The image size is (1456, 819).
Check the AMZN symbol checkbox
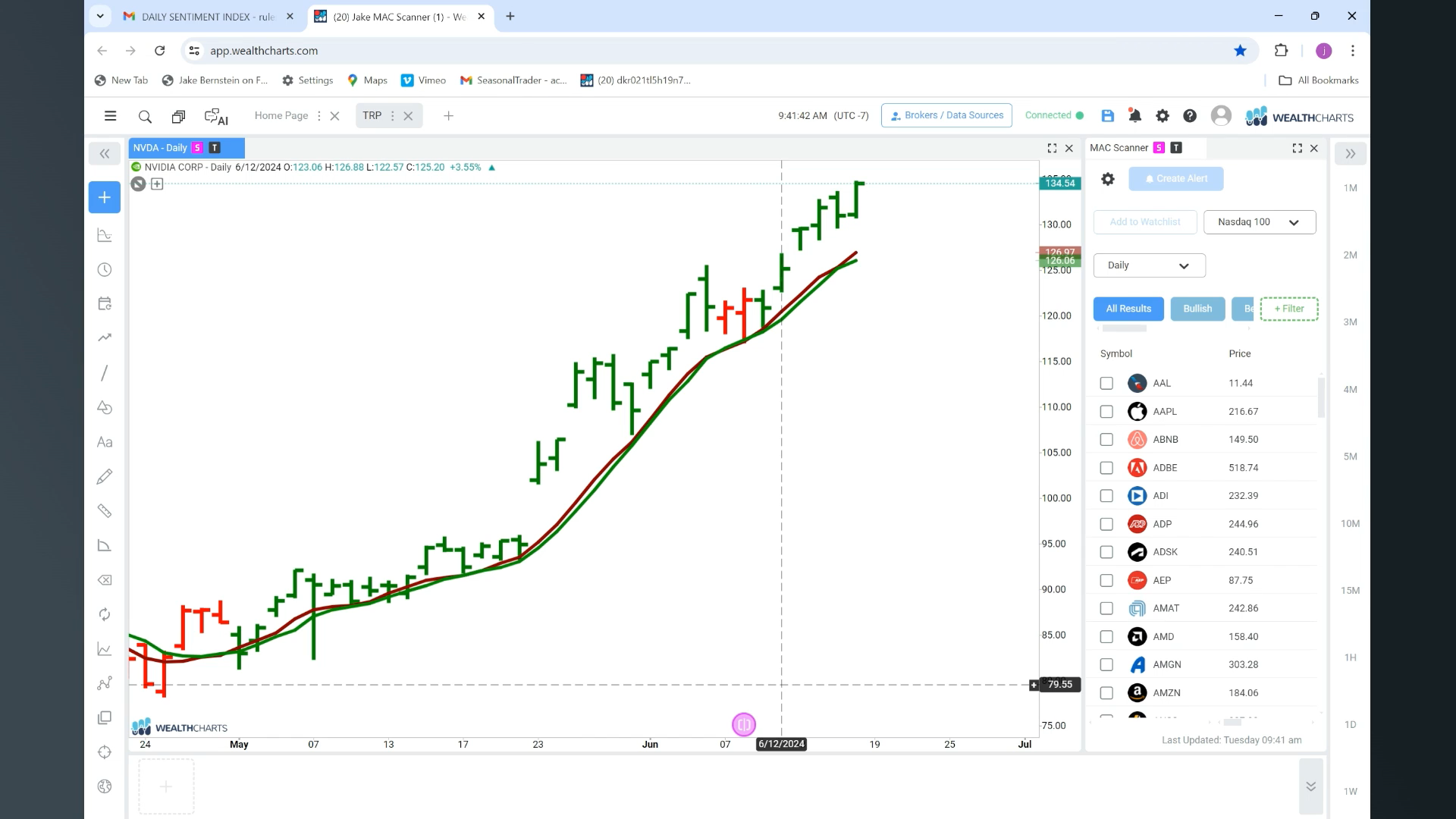tap(1106, 693)
